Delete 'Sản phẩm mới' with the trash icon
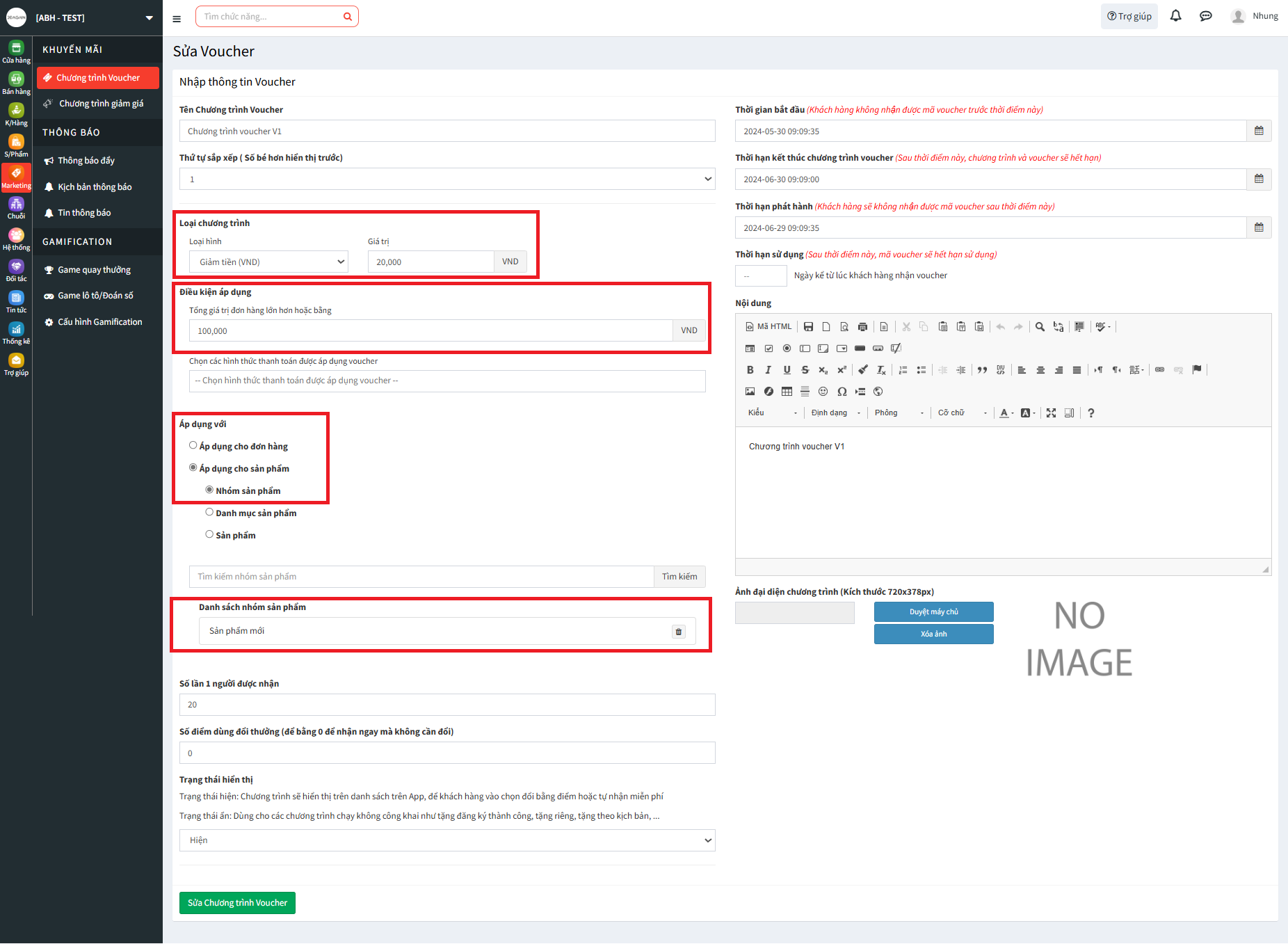Viewport: 1288px width, 944px height. [679, 632]
